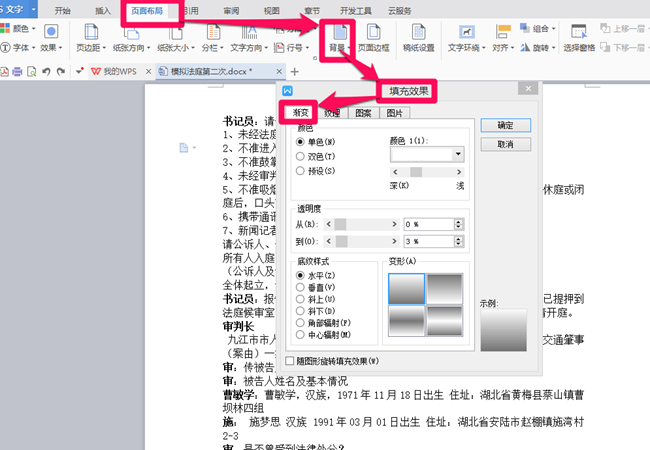The image size is (650, 450).
Task: Open the 开发工具 Developer ribbon tab
Action: 356,11
